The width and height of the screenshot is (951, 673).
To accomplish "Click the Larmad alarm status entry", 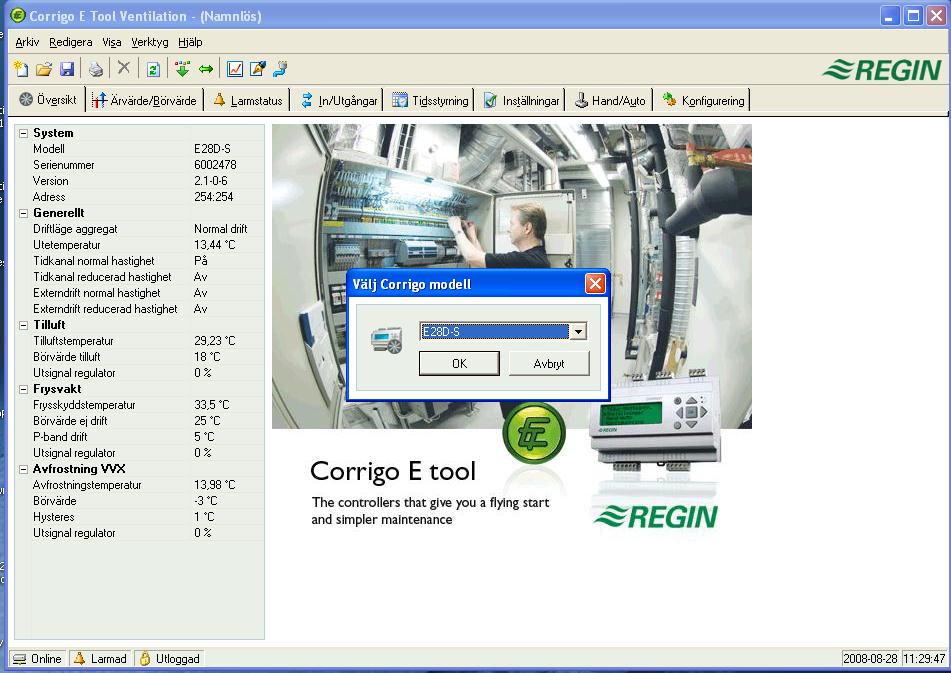I will tap(100, 659).
